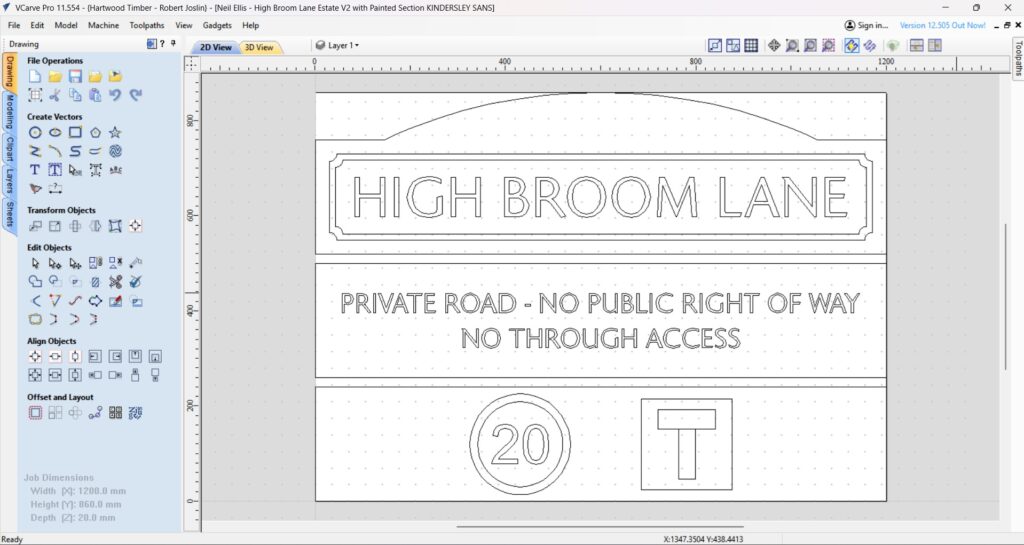Choose the Draw Text tool
The image size is (1024, 545).
pyautogui.click(x=35, y=170)
